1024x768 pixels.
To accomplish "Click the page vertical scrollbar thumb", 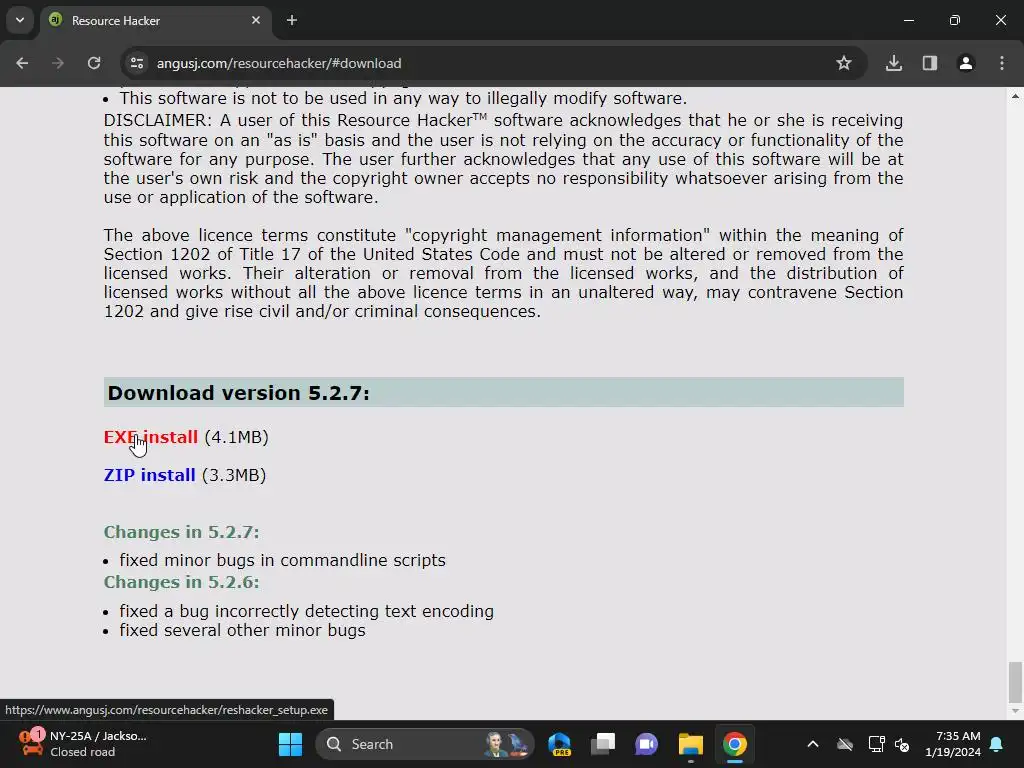I will pyautogui.click(x=1015, y=681).
